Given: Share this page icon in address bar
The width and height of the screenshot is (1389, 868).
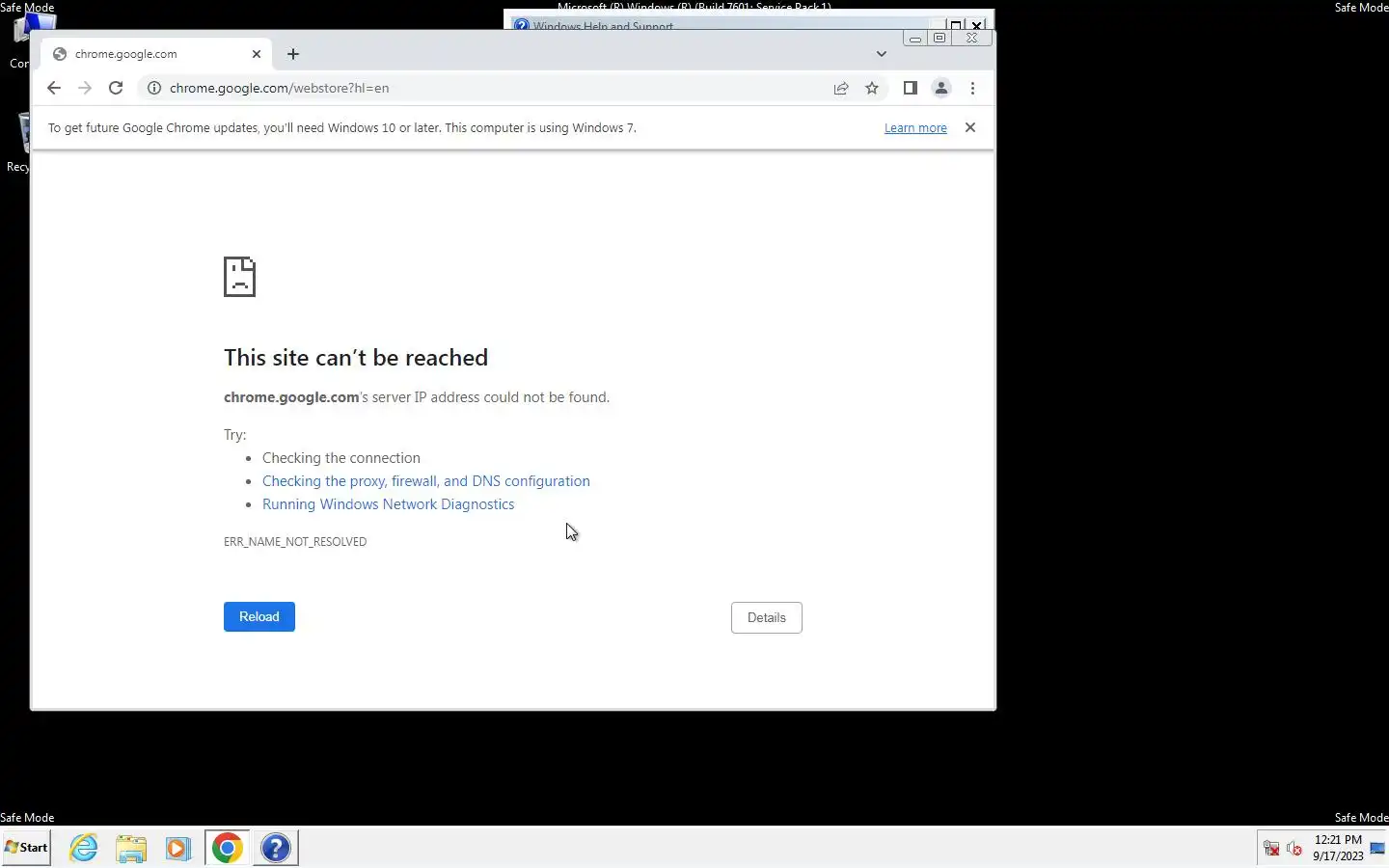Looking at the screenshot, I should point(841,88).
